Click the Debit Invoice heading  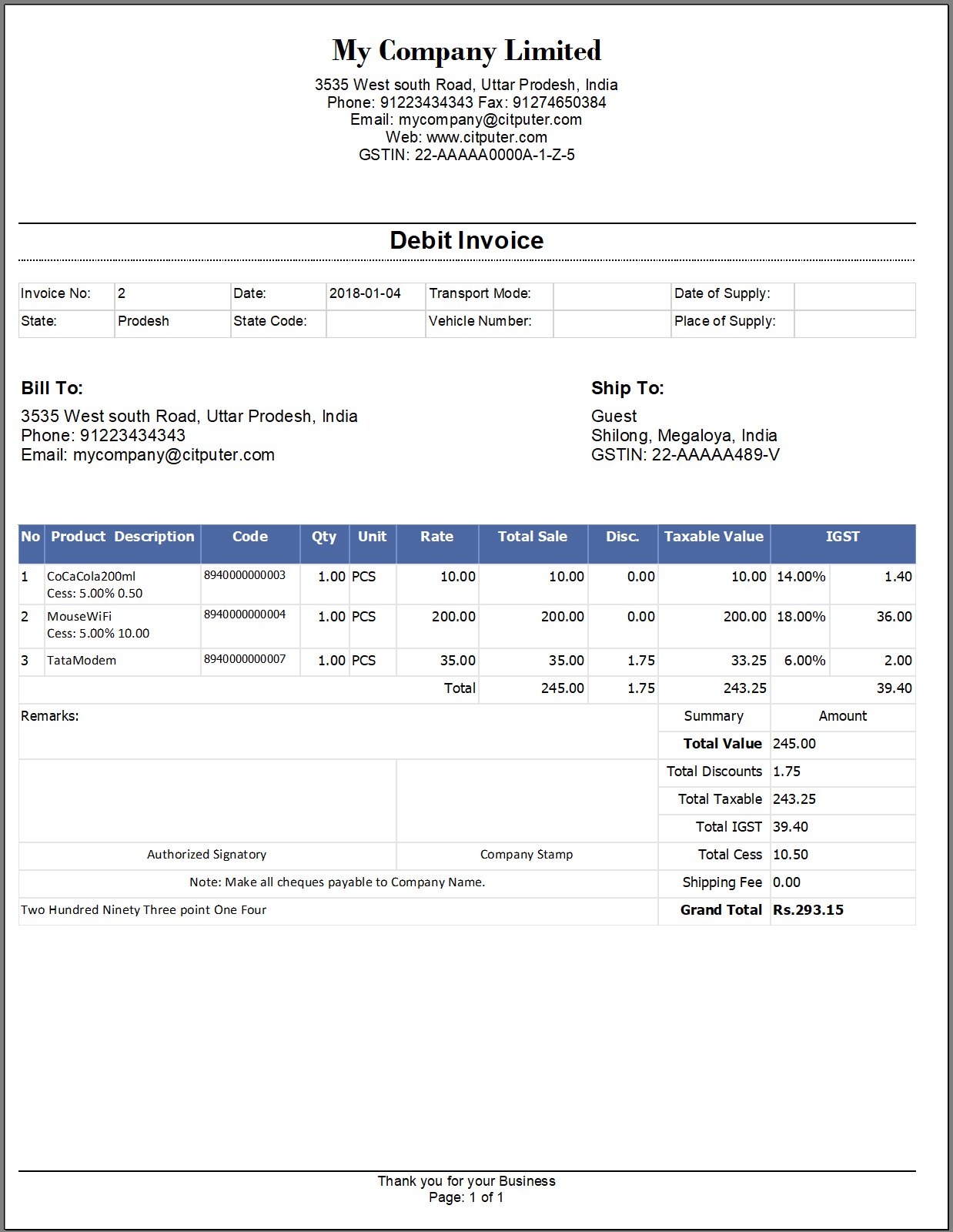(466, 240)
